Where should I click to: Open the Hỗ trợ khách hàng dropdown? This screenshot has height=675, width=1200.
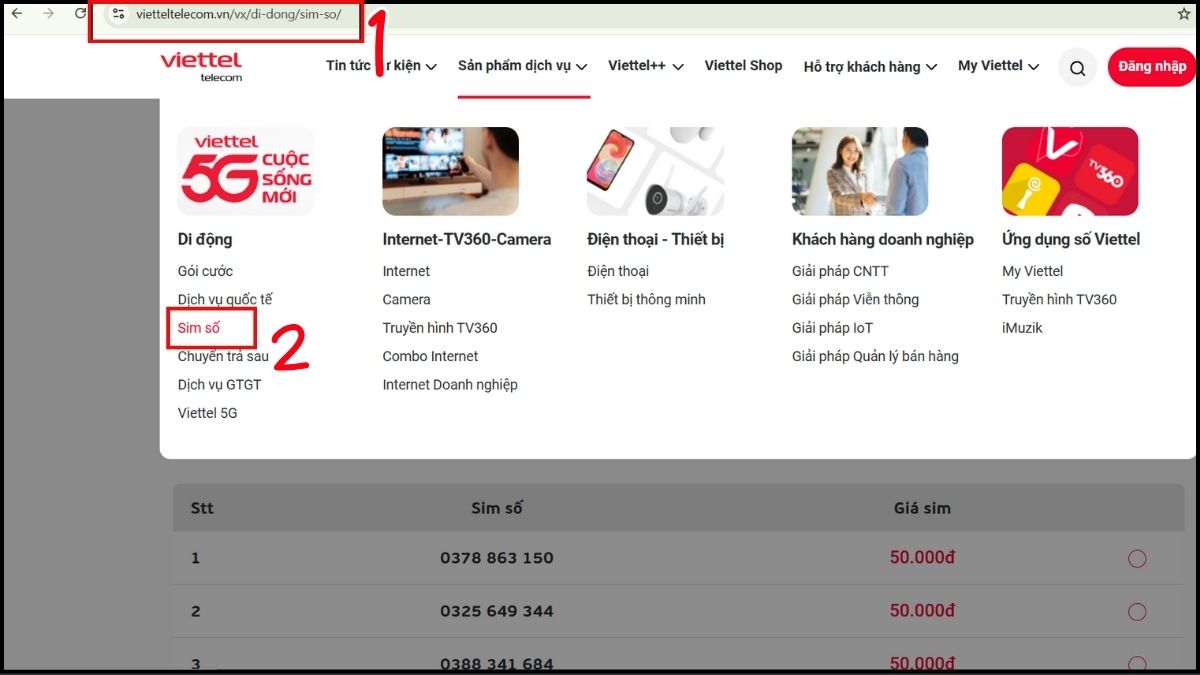click(x=868, y=67)
